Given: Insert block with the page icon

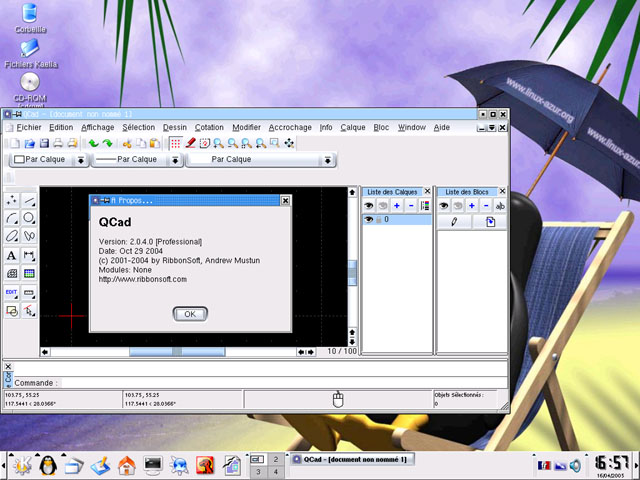Looking at the screenshot, I should pyautogui.click(x=490, y=222).
